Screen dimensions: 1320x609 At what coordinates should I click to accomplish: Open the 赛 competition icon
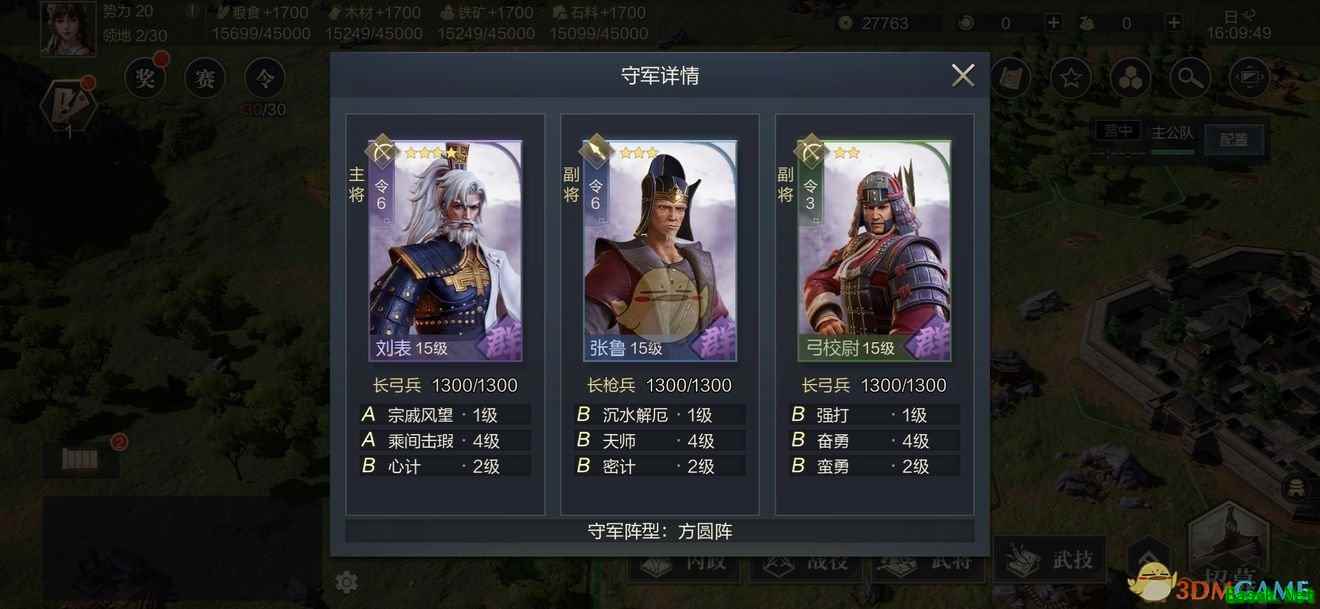coord(205,78)
